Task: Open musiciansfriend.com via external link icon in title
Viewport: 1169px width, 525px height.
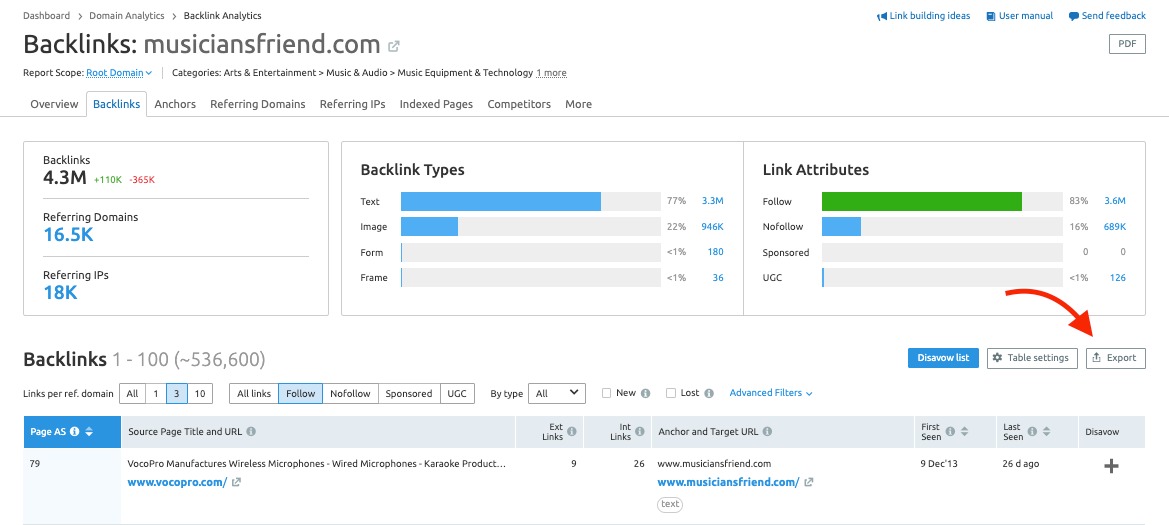Action: pyautogui.click(x=394, y=46)
